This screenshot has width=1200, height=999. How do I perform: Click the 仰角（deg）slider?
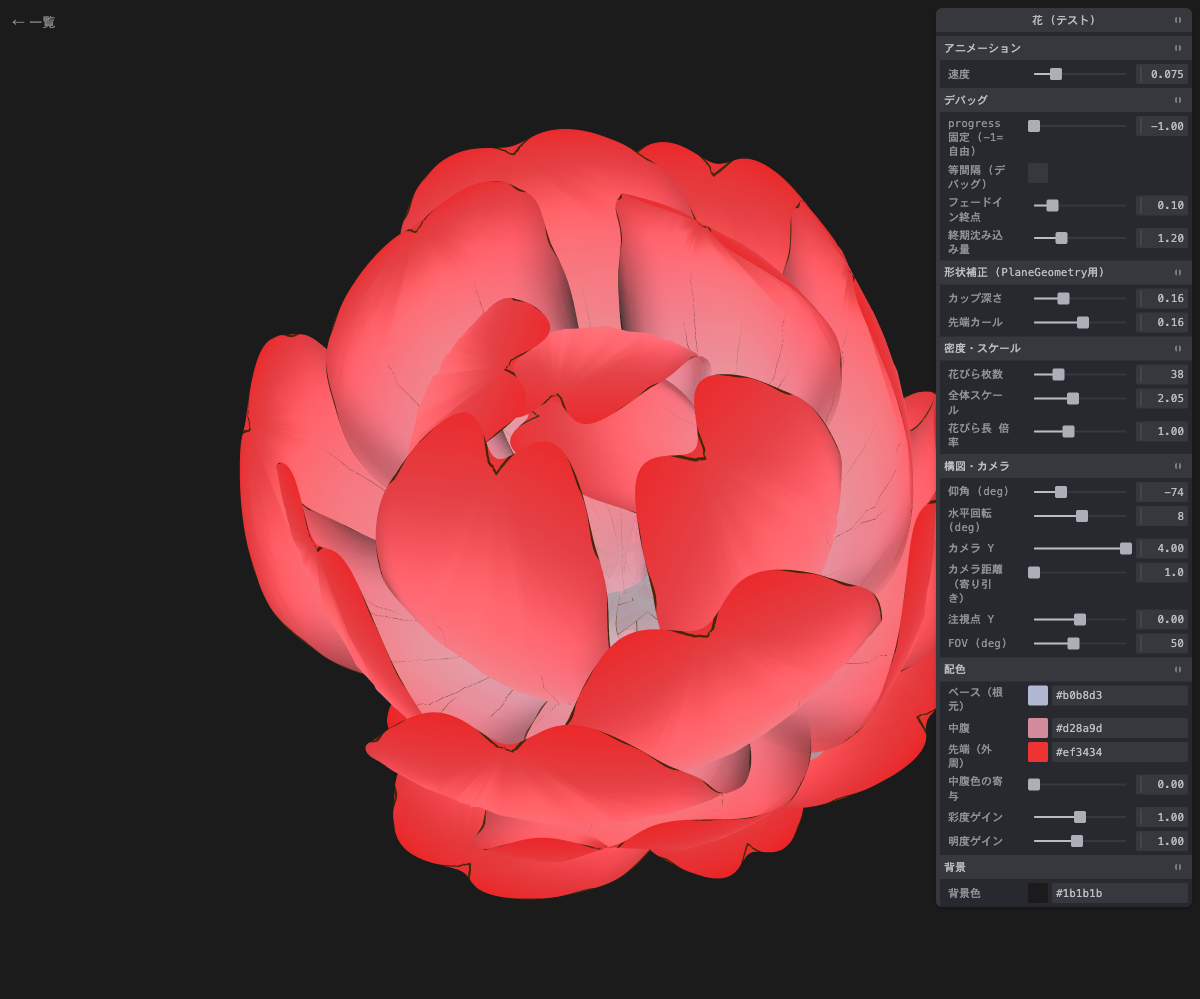(x=1080, y=492)
